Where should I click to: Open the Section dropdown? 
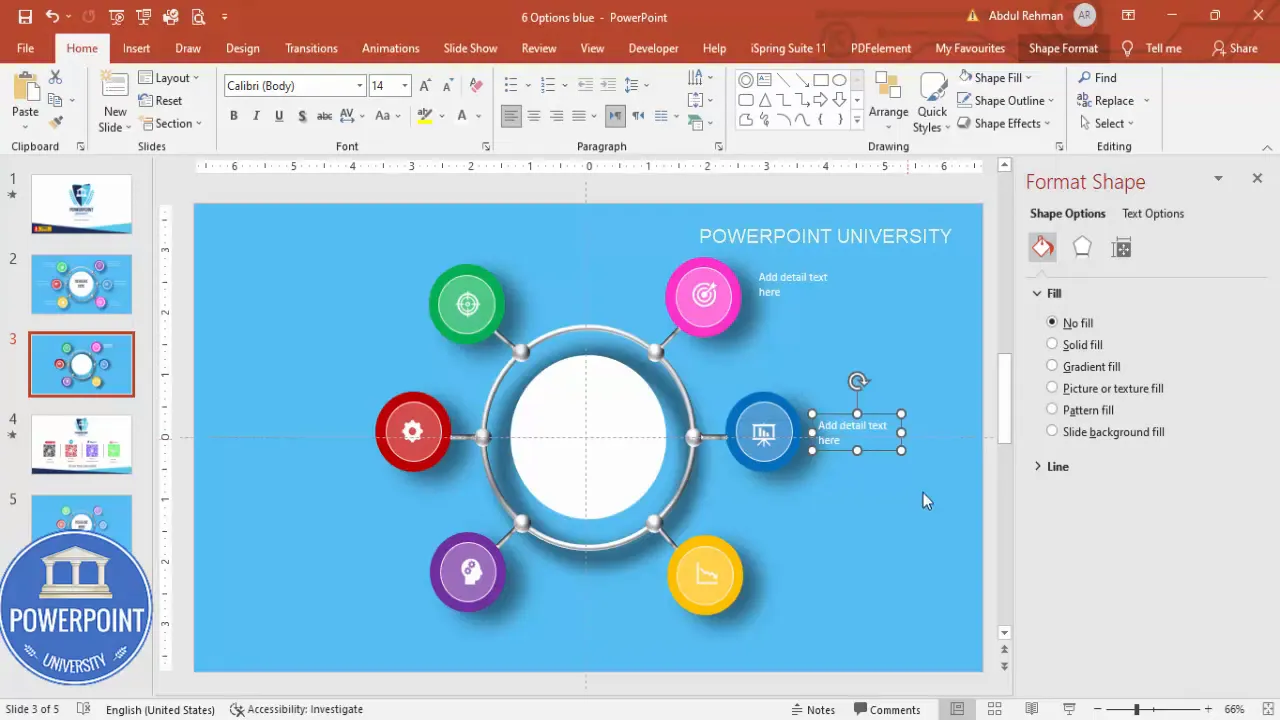[x=170, y=124]
